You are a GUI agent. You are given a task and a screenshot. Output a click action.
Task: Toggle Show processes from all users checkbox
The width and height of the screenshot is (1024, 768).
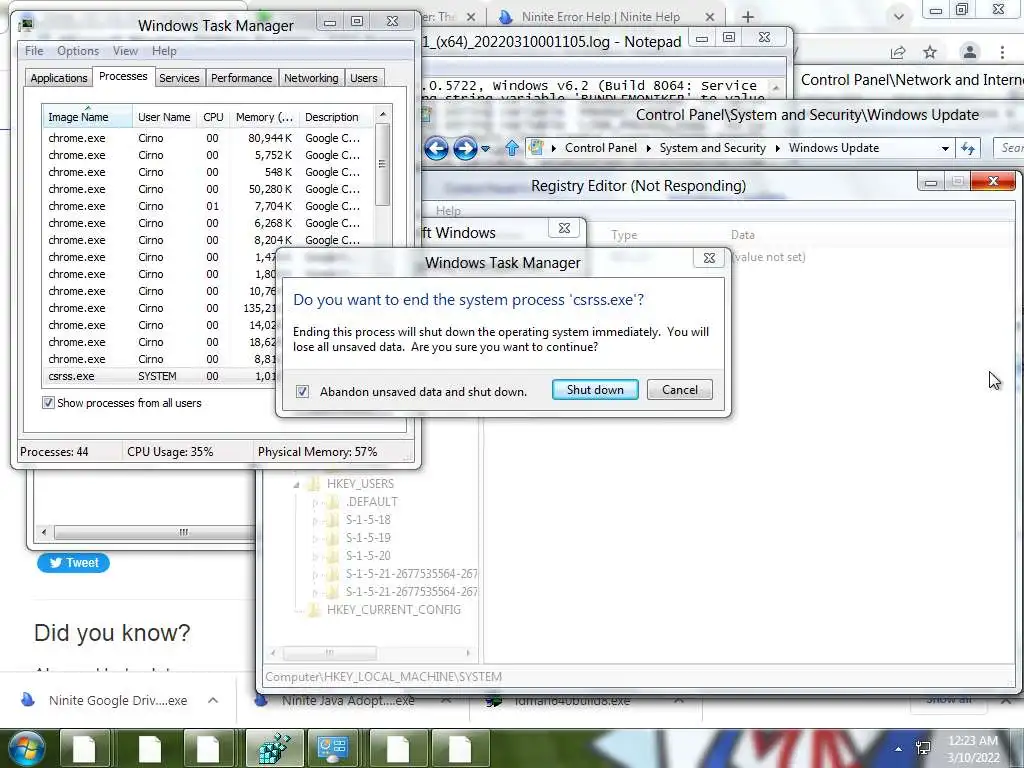click(x=48, y=403)
